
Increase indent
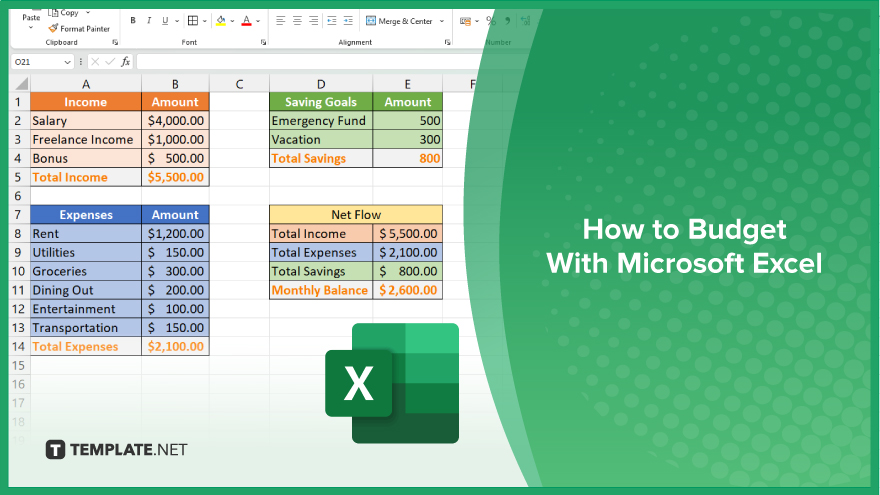[x=348, y=21]
